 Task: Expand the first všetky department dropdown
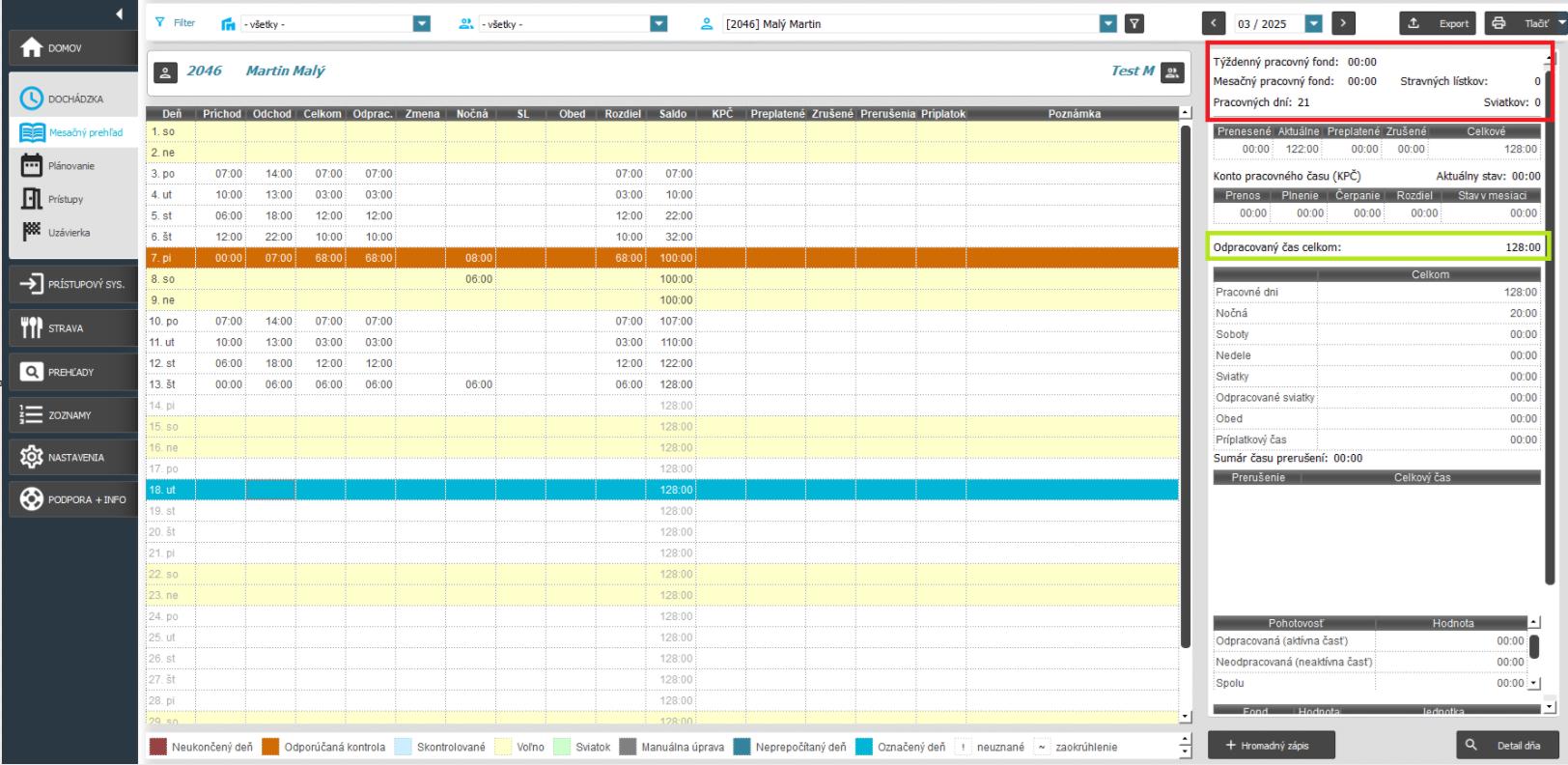pyautogui.click(x=421, y=24)
